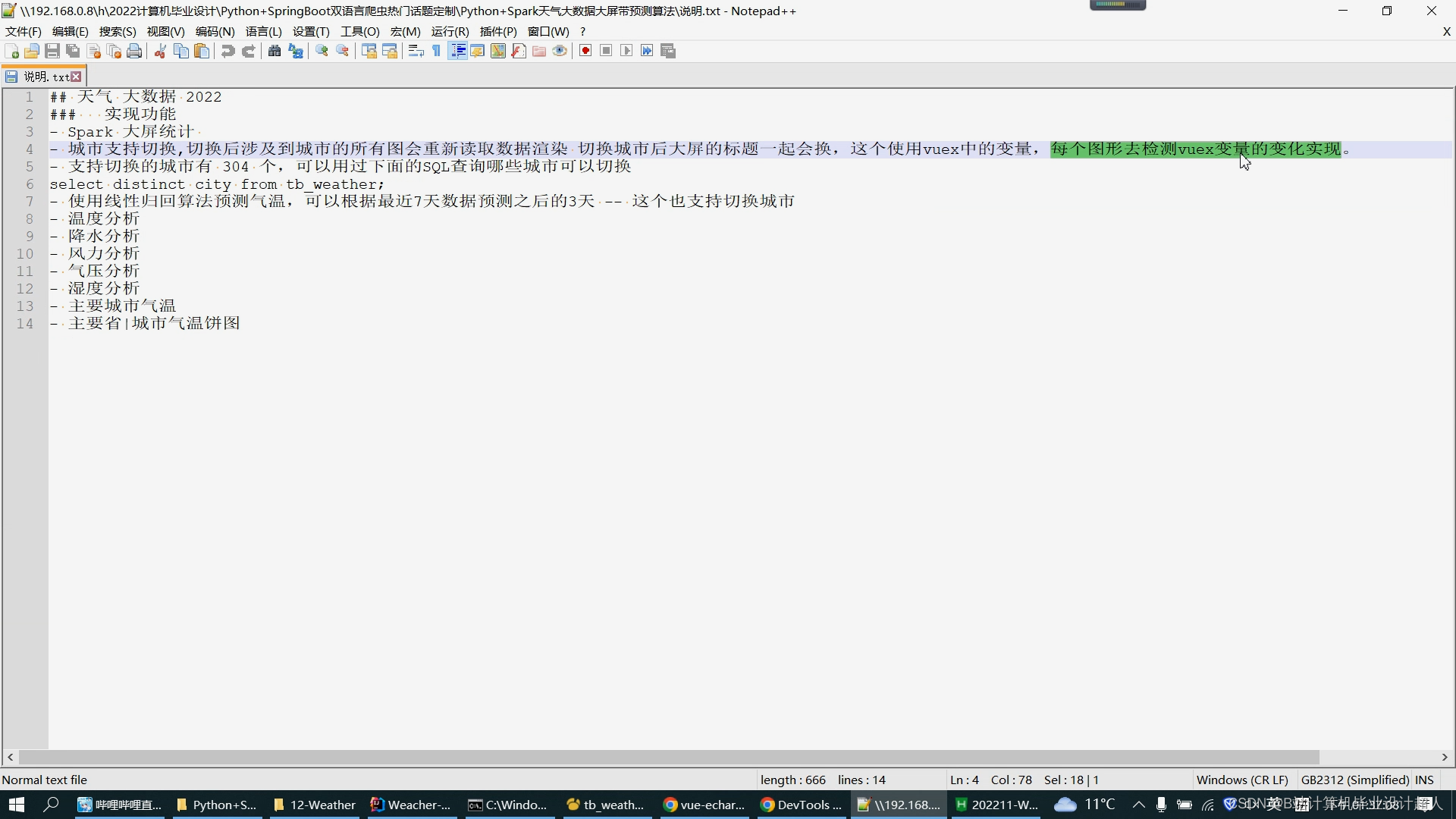Start macro recording with red dot icon
The width and height of the screenshot is (1456, 819).
585,51
